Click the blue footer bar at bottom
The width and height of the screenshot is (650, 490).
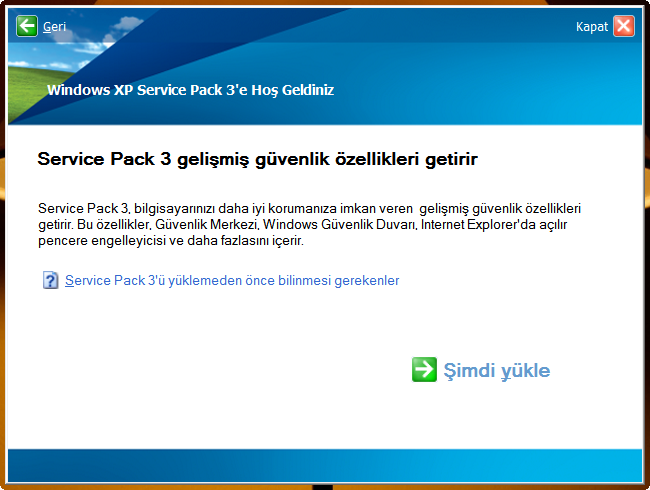point(324,465)
